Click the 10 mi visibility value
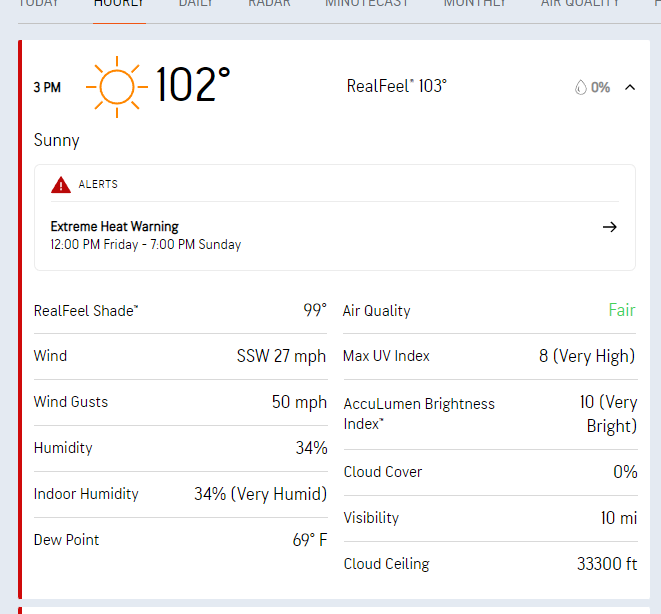The width and height of the screenshot is (661, 614). pos(619,518)
